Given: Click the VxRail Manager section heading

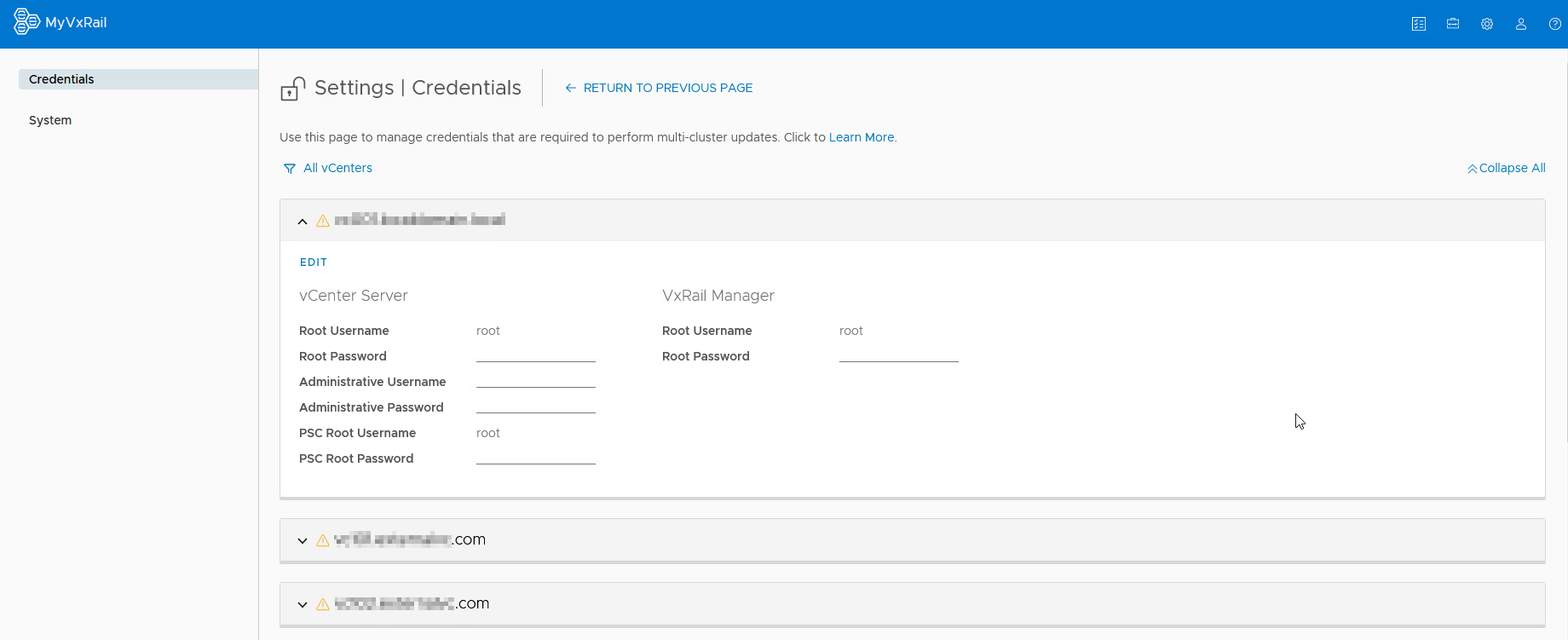Looking at the screenshot, I should [x=718, y=296].
